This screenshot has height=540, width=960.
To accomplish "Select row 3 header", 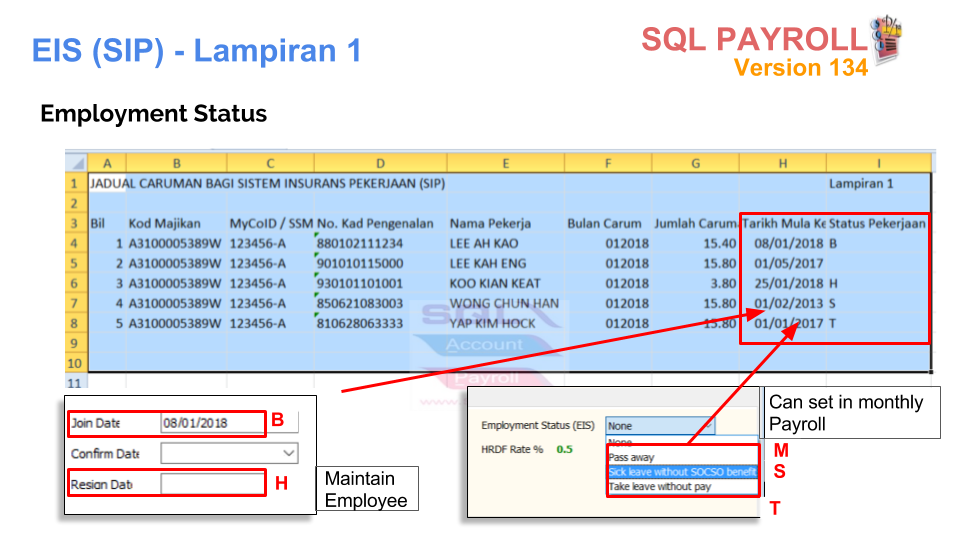I will [76, 223].
